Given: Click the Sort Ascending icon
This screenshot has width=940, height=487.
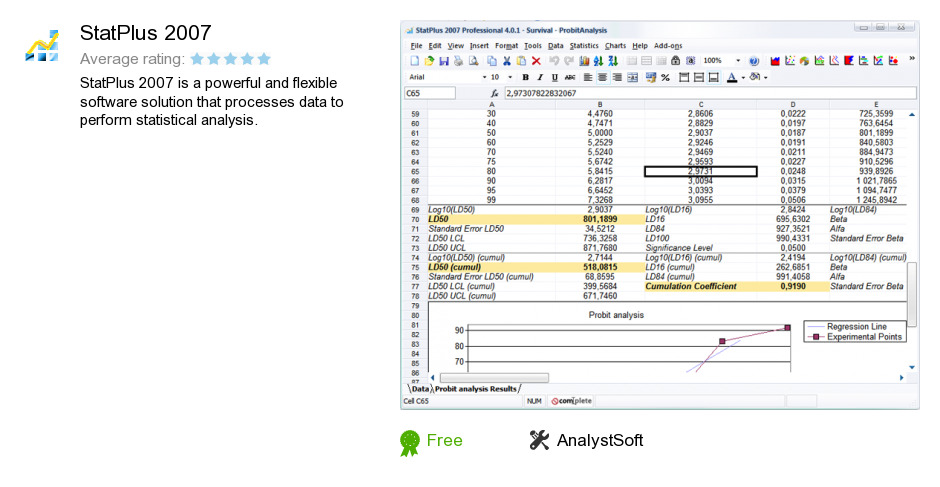Looking at the screenshot, I should coord(598,61).
